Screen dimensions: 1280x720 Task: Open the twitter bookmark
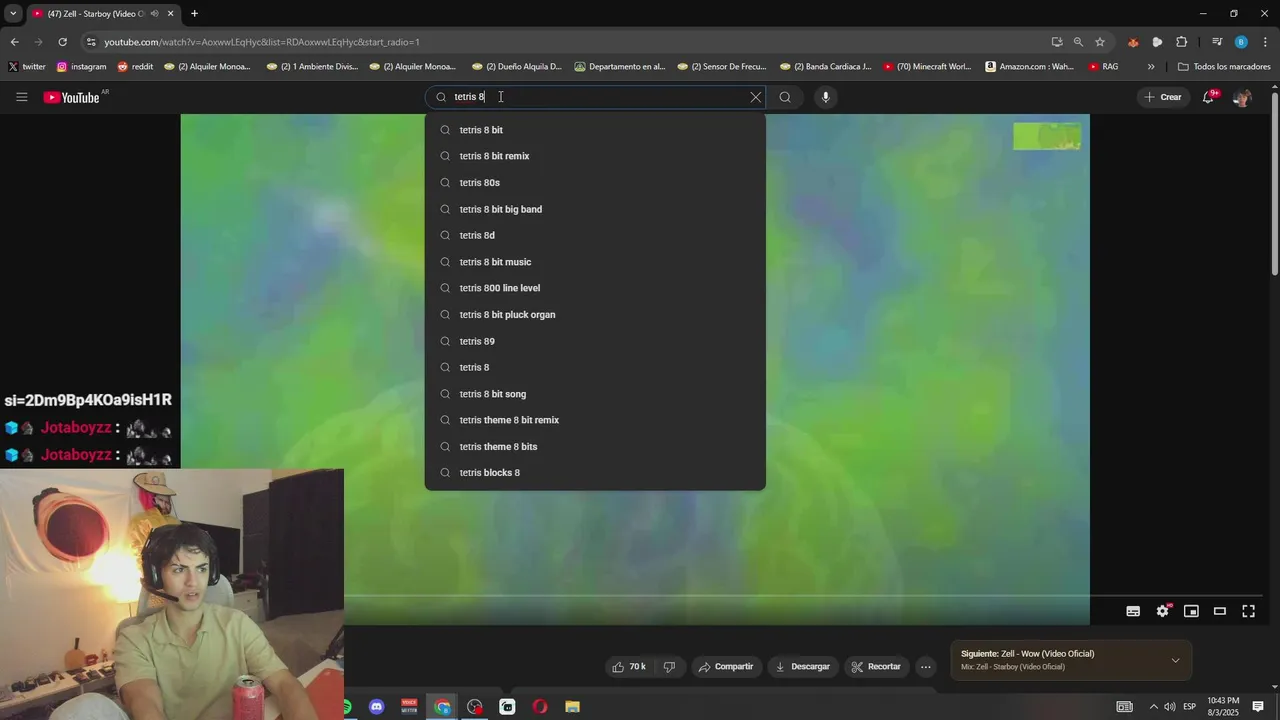click(27, 67)
